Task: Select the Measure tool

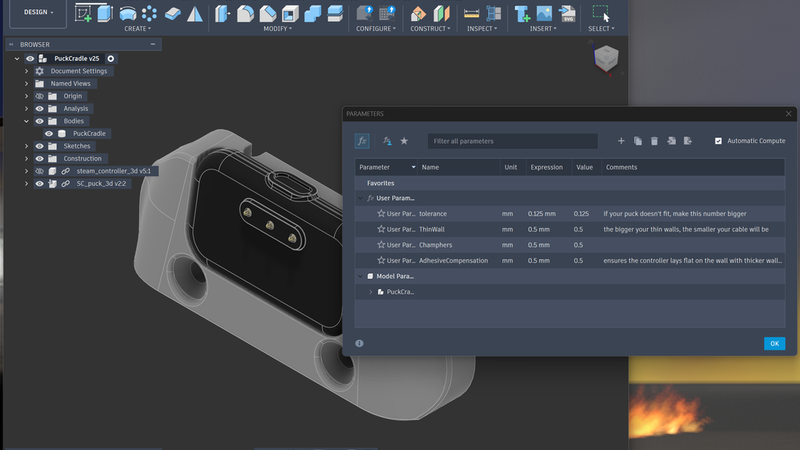Action: tap(471, 14)
